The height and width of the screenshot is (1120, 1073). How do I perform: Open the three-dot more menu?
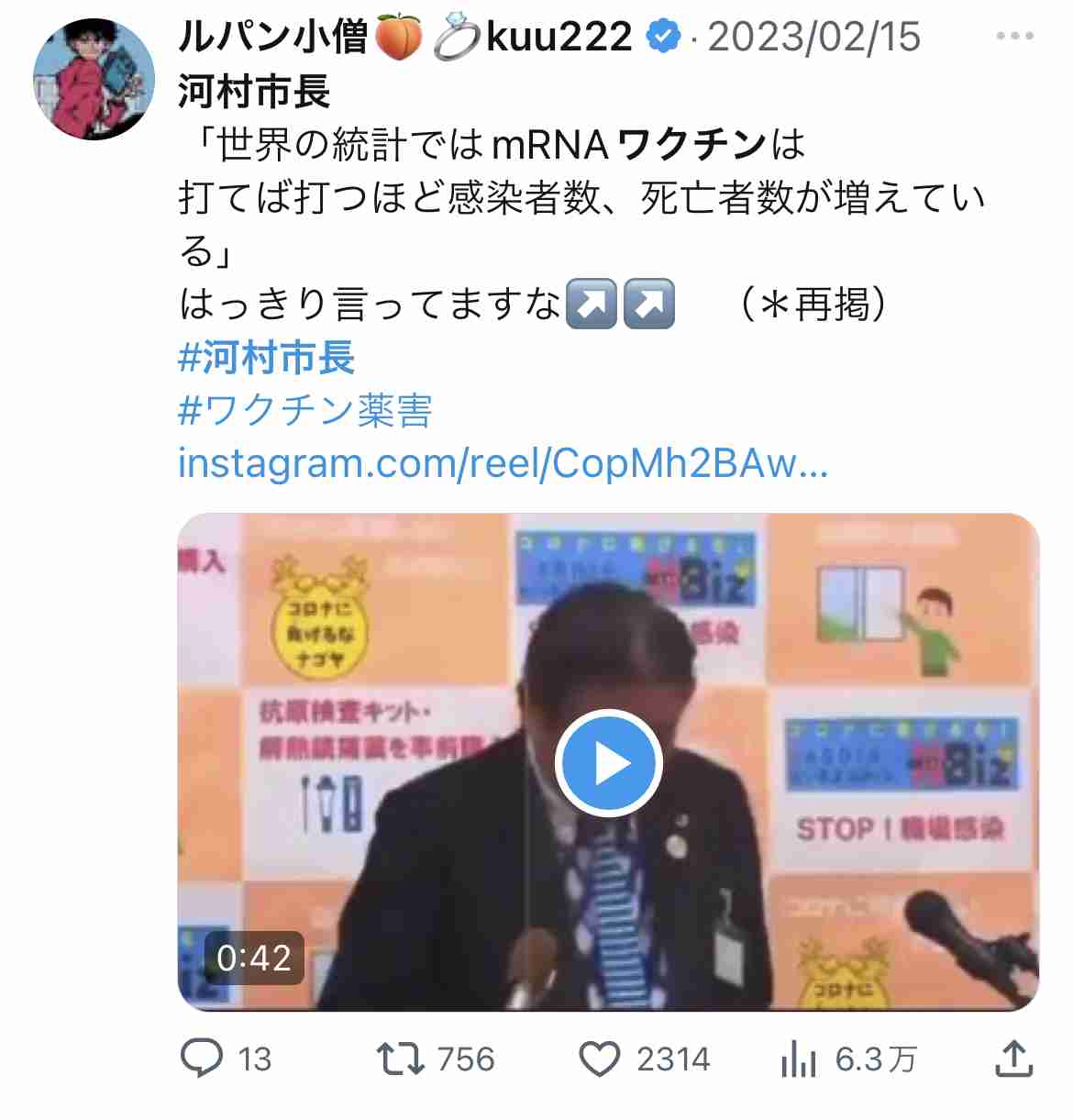pos(1015,37)
